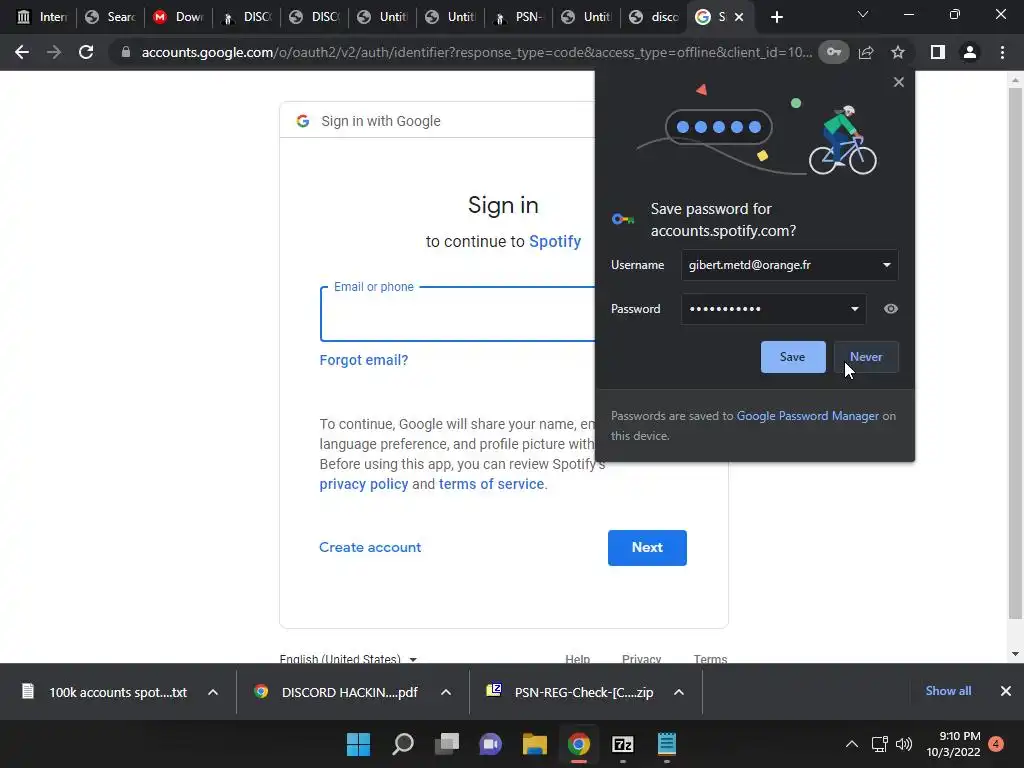1024x768 pixels.
Task: Open the Windows Start menu
Action: [359, 744]
